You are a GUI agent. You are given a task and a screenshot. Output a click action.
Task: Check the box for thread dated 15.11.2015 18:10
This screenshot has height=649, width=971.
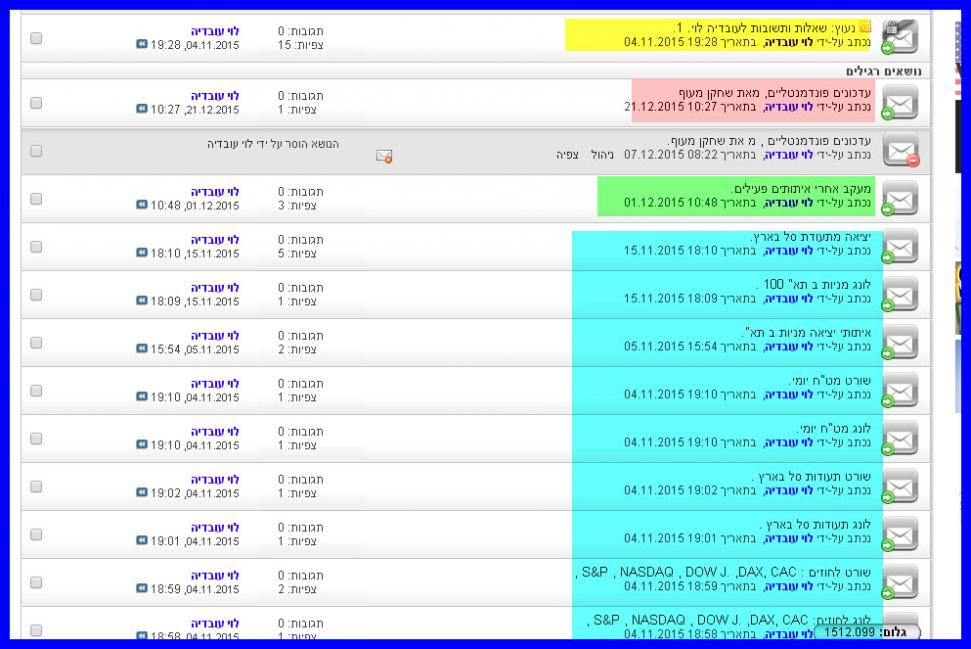tap(37, 247)
